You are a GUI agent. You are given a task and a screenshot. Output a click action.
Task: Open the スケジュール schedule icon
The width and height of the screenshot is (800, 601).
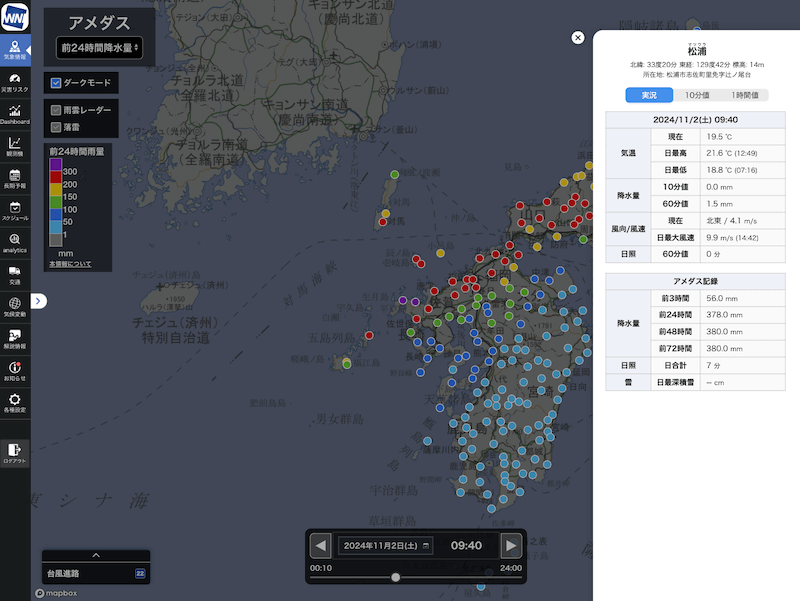coord(15,211)
